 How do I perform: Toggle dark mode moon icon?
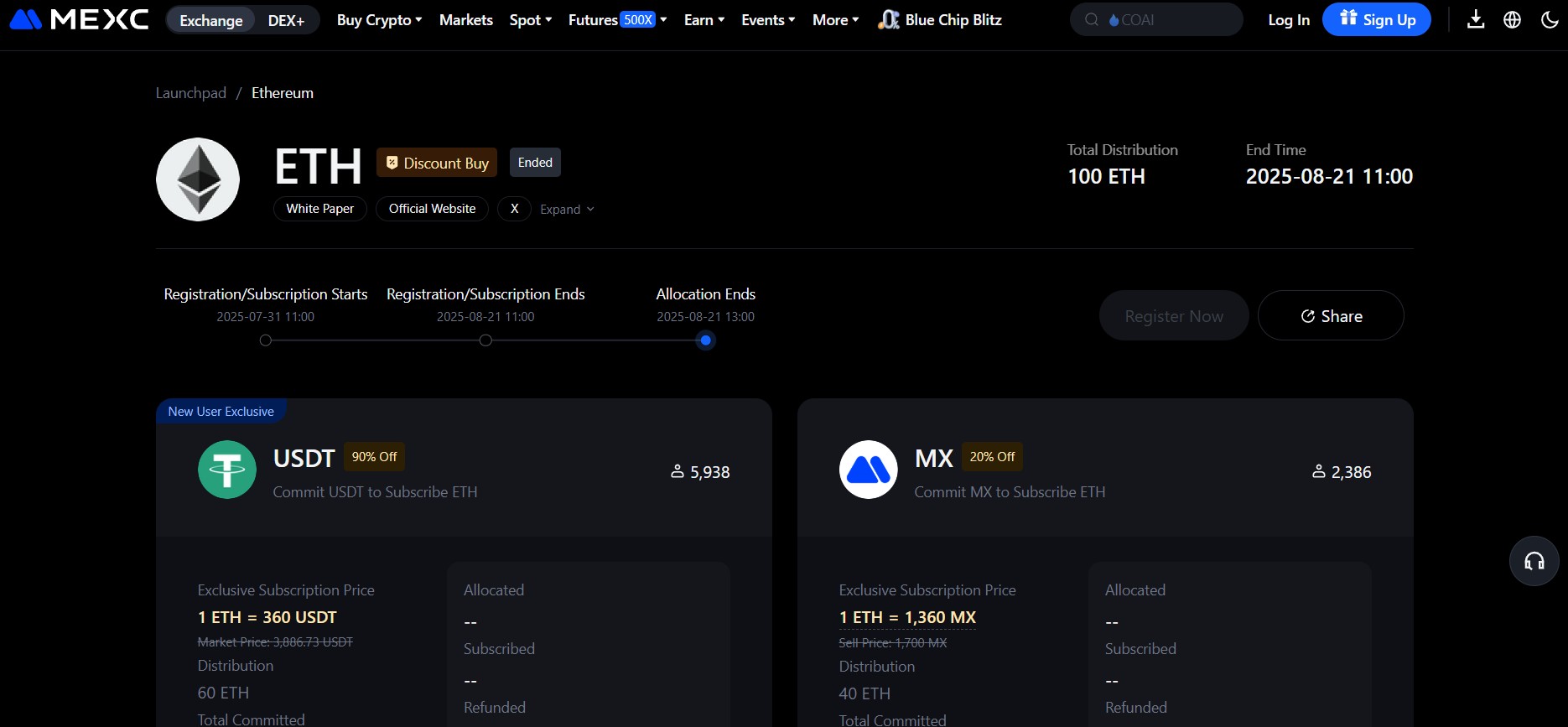tap(1550, 19)
